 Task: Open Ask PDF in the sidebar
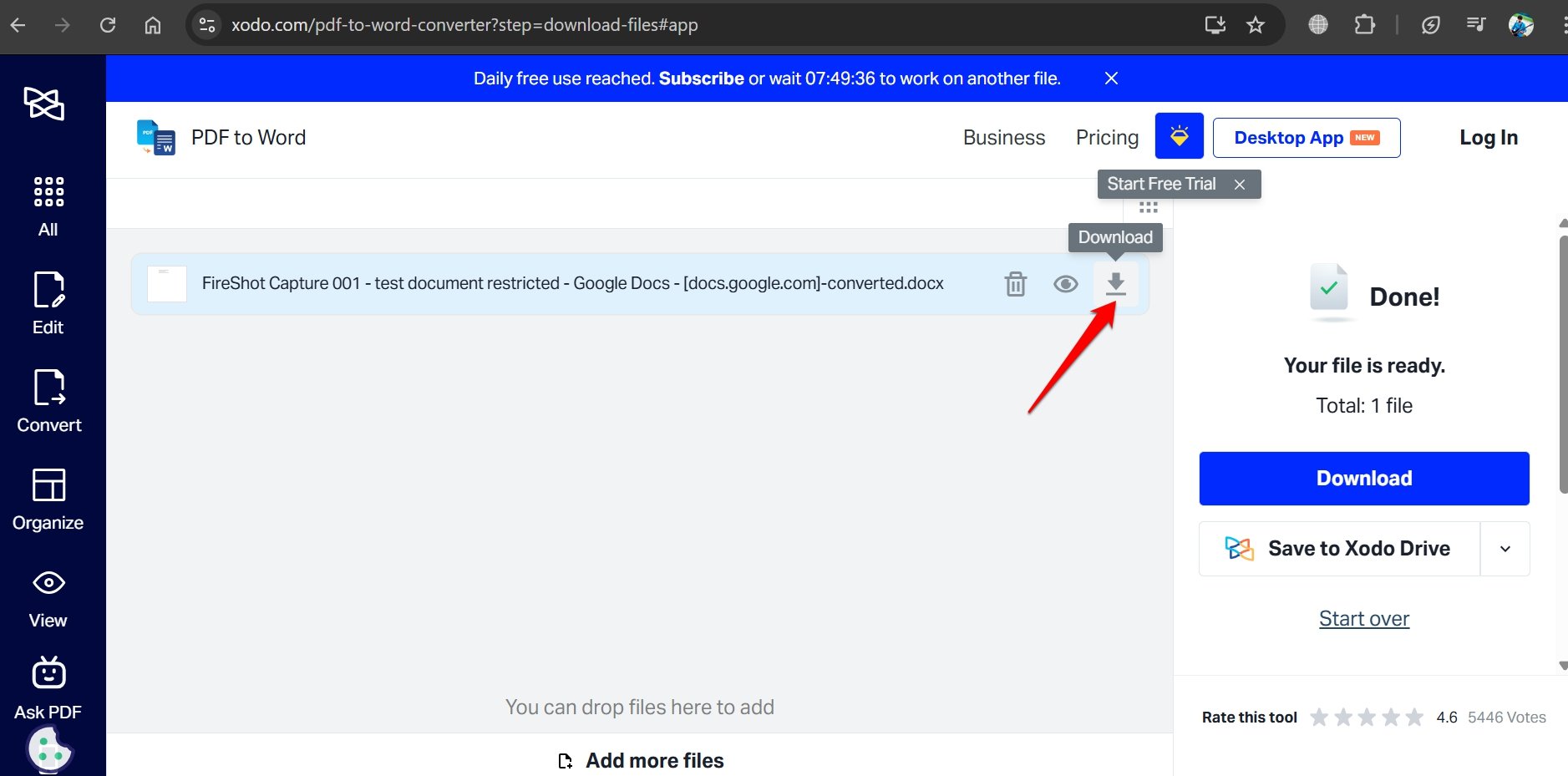click(48, 689)
